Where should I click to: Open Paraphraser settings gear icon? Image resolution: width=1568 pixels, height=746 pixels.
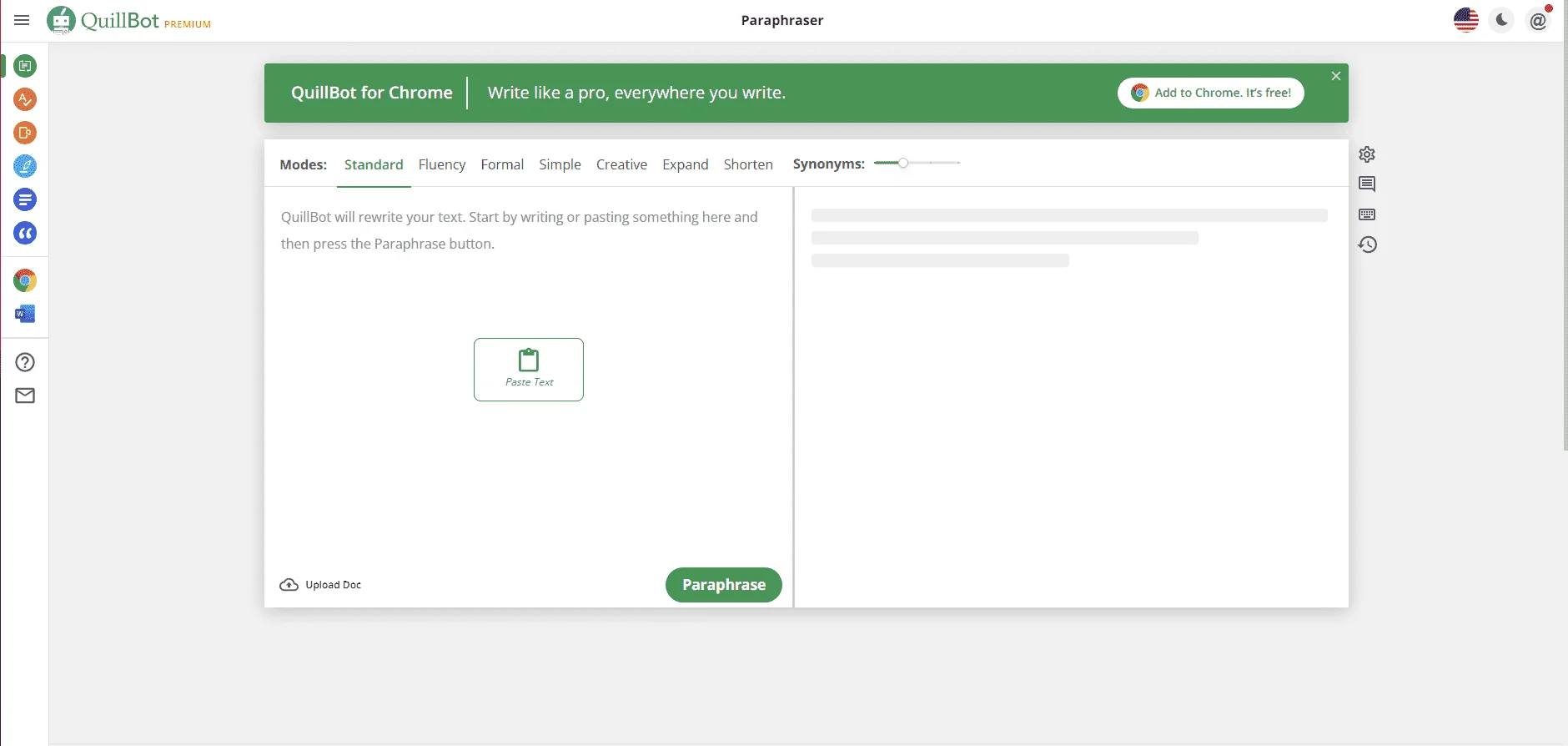(1367, 154)
